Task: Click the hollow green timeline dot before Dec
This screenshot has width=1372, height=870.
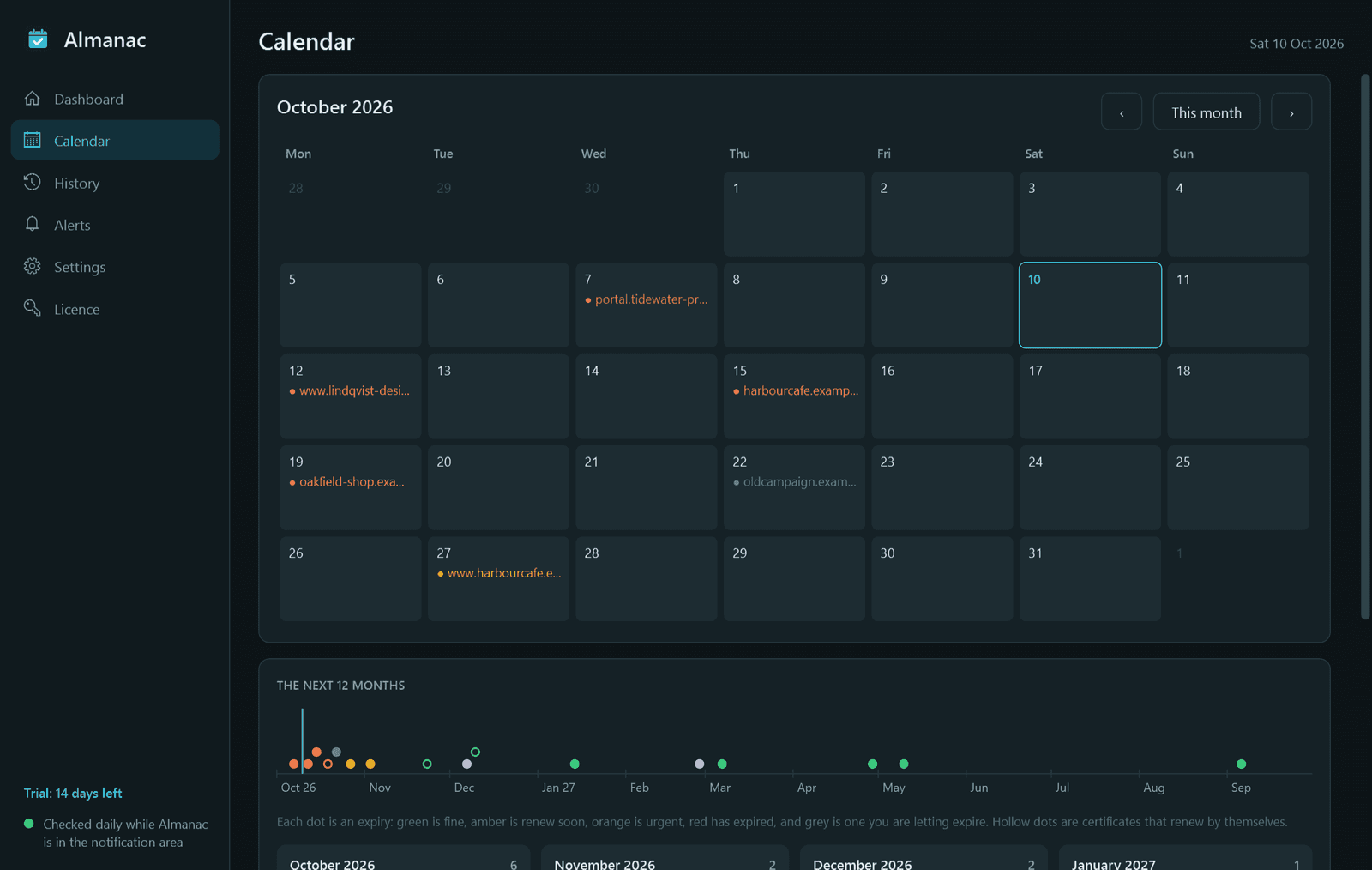Action: point(427,764)
